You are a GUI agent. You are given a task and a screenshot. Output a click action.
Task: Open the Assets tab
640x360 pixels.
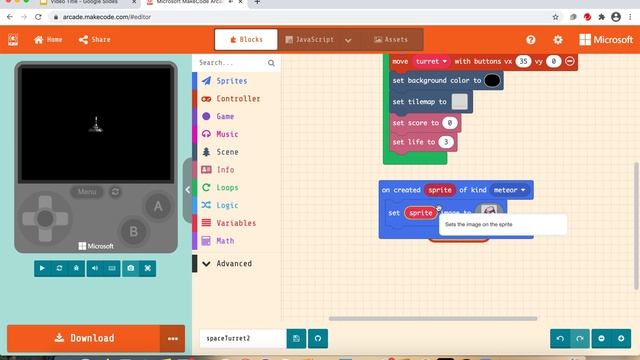click(391, 40)
